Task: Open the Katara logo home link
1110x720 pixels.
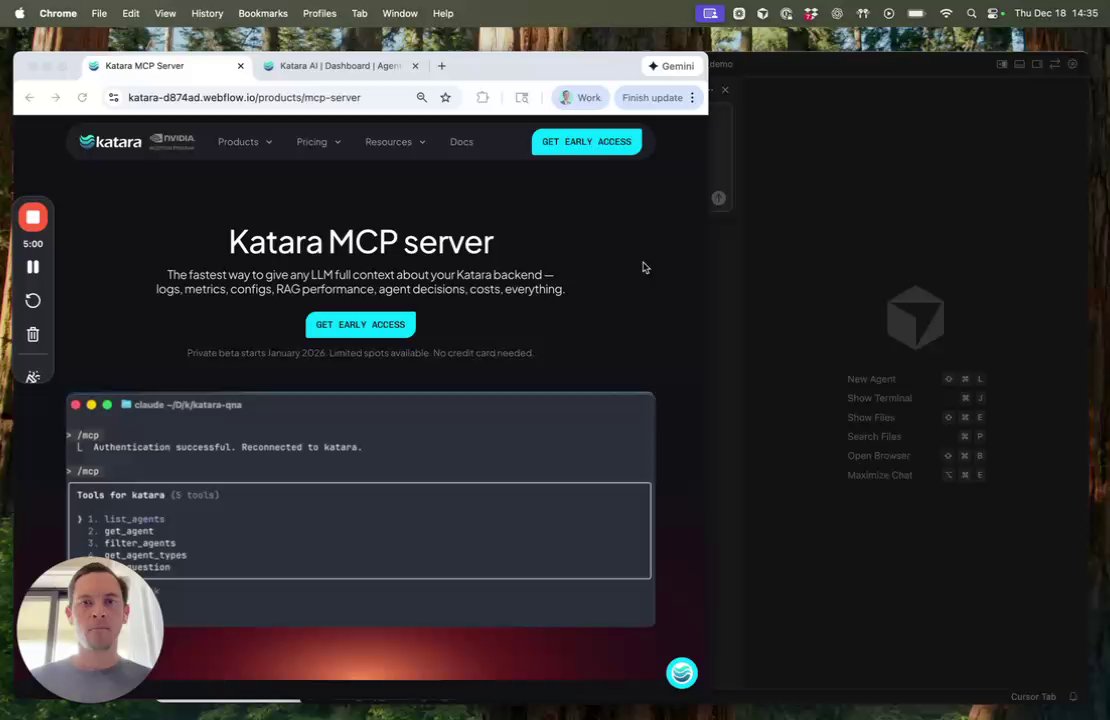Action: 110,142
